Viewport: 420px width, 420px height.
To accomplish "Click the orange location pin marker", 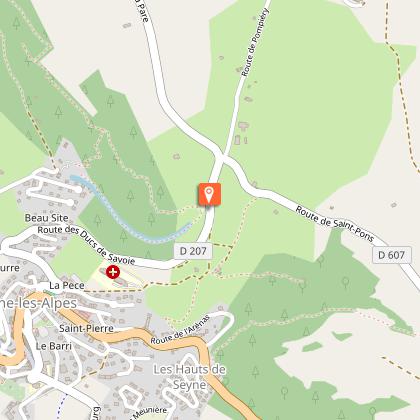I will coord(209,194).
